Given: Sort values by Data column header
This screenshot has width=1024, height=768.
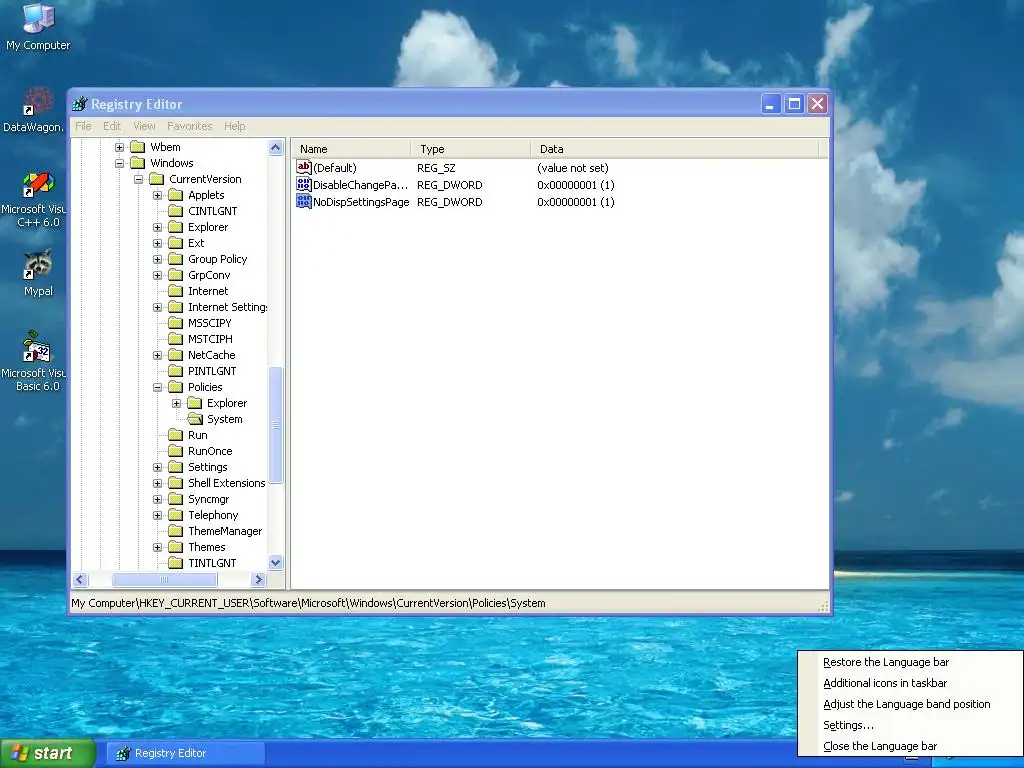Looking at the screenshot, I should pos(675,149).
